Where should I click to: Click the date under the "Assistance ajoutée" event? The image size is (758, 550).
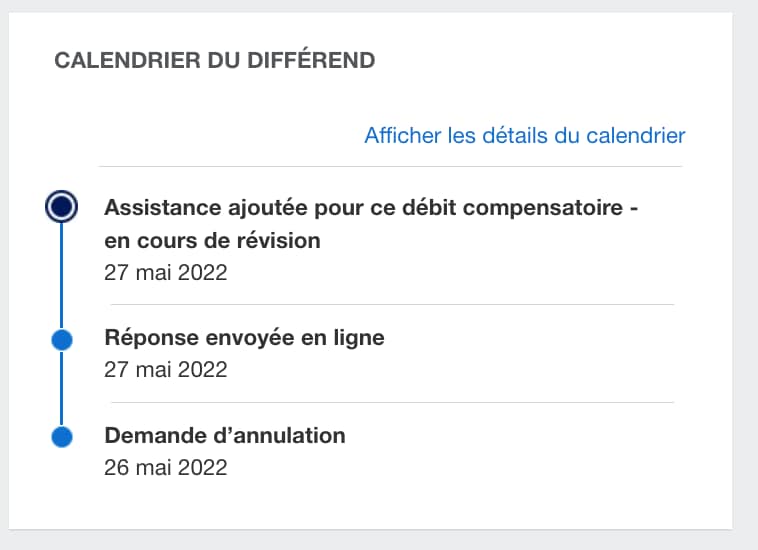166,272
